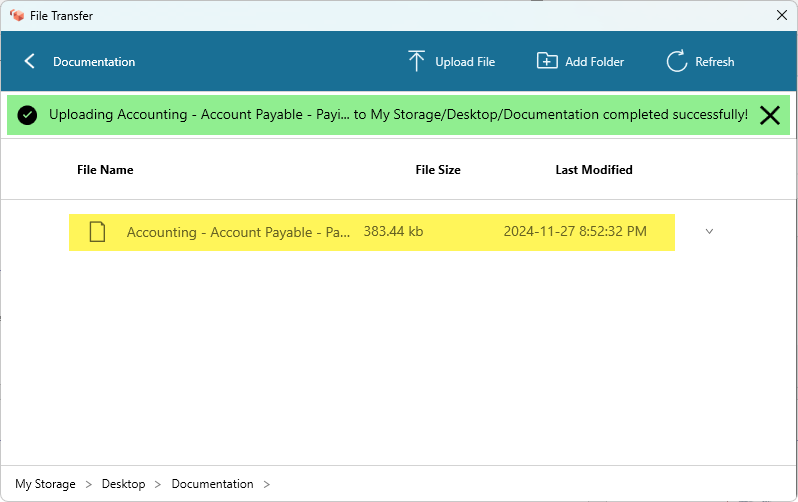The width and height of the screenshot is (798, 502).
Task: Click Documentation in the bottom breadcrumb
Action: [x=212, y=484]
